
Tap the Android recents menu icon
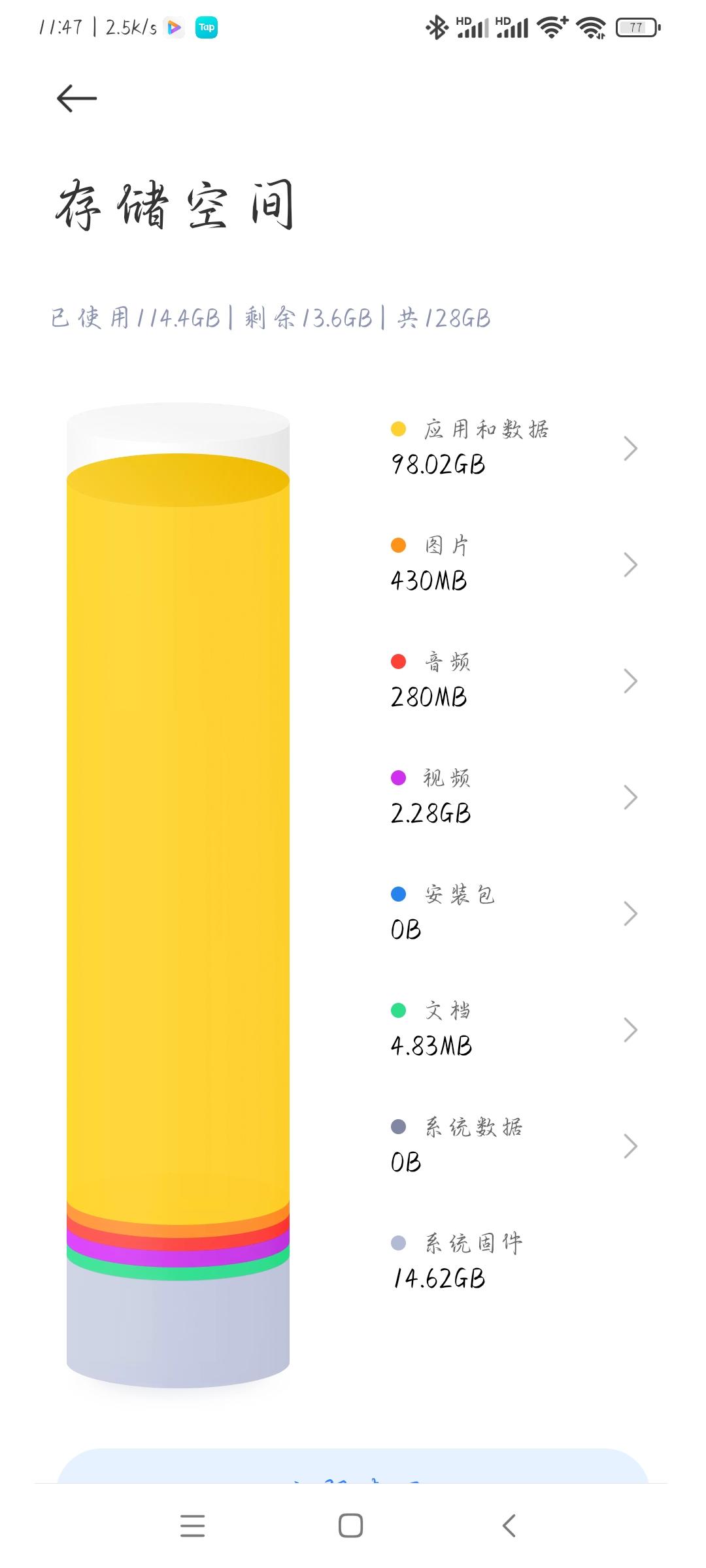(193, 1526)
